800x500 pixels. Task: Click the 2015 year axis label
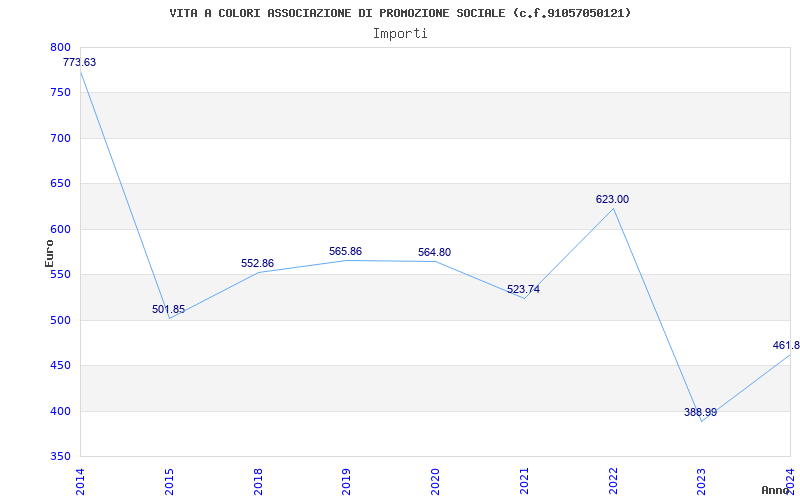169,482
